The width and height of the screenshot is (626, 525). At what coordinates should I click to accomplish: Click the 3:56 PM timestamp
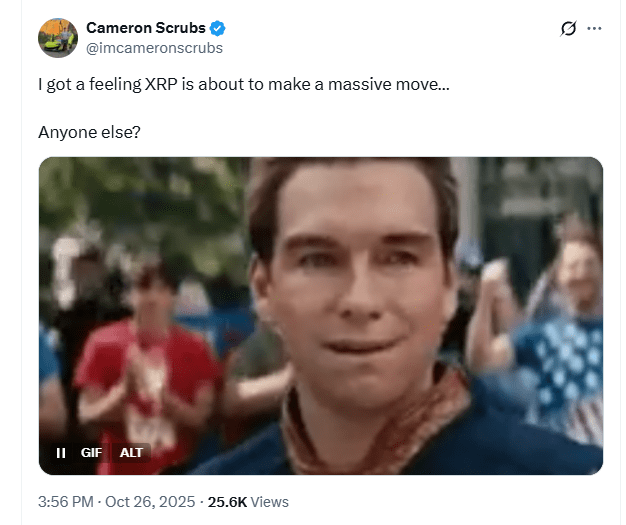[66, 502]
